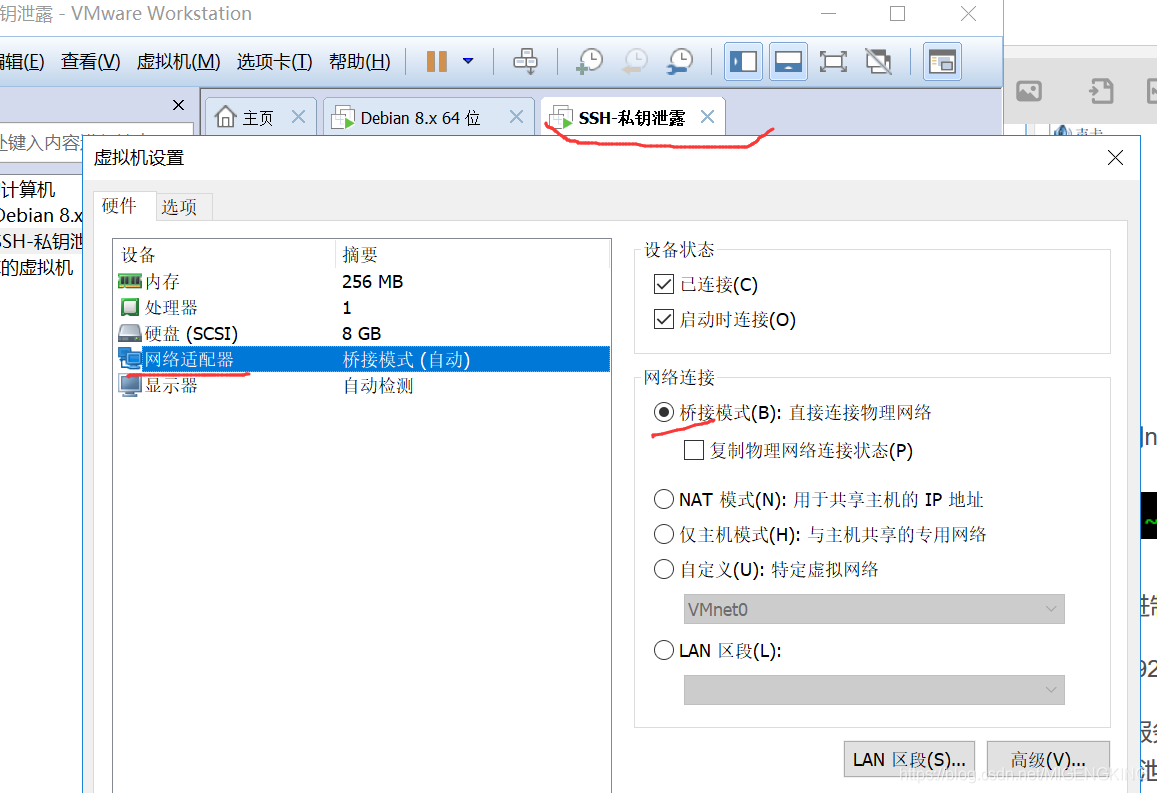The image size is (1157, 793).
Task: Switch to the 主页 tab
Action: coord(258,118)
